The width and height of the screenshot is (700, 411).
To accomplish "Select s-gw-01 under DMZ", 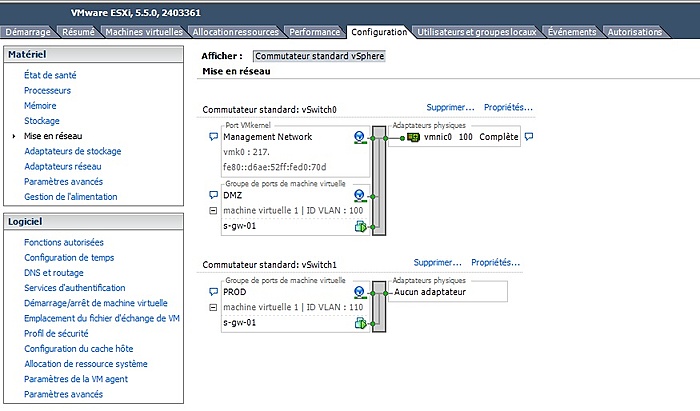I will tap(240, 226).
